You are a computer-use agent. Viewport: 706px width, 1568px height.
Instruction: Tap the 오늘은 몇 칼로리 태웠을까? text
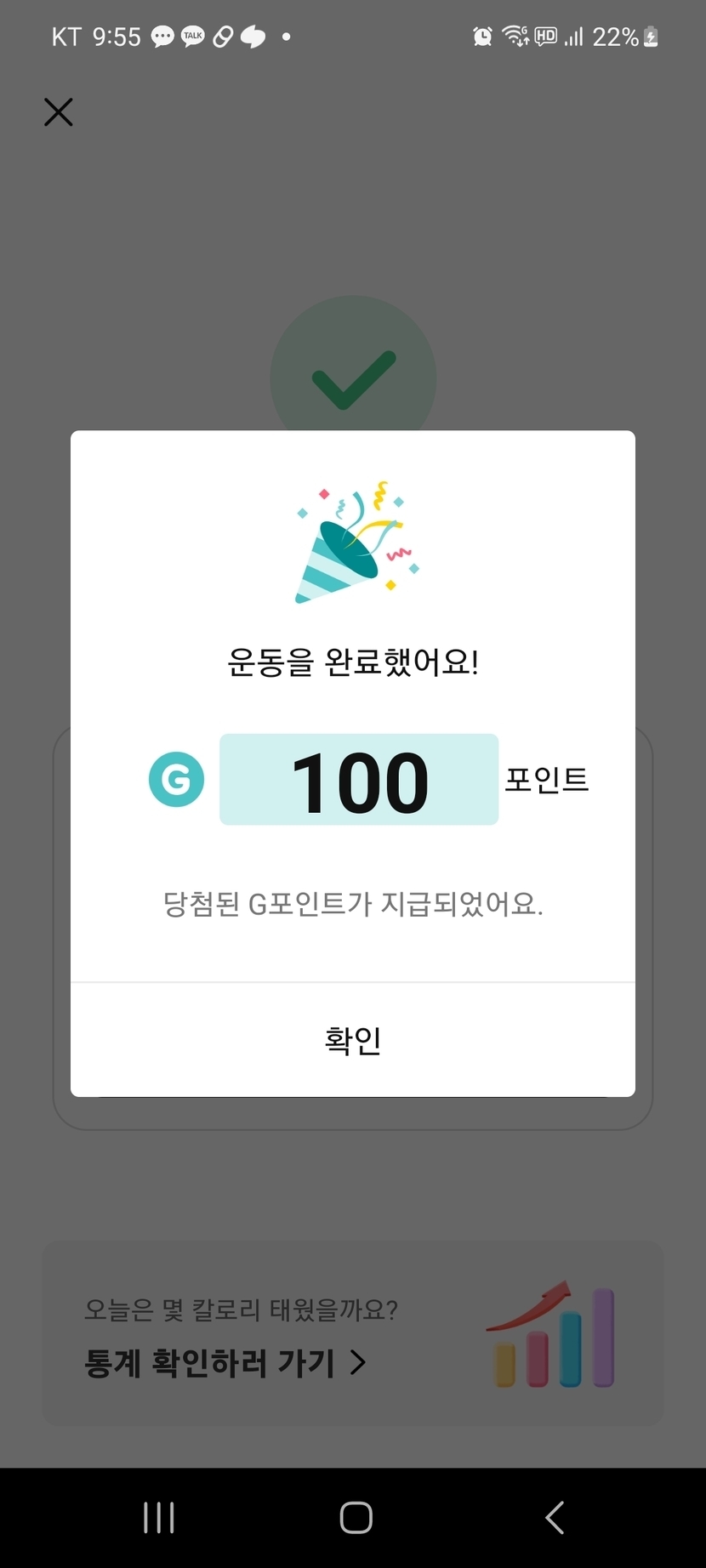[x=241, y=1310]
